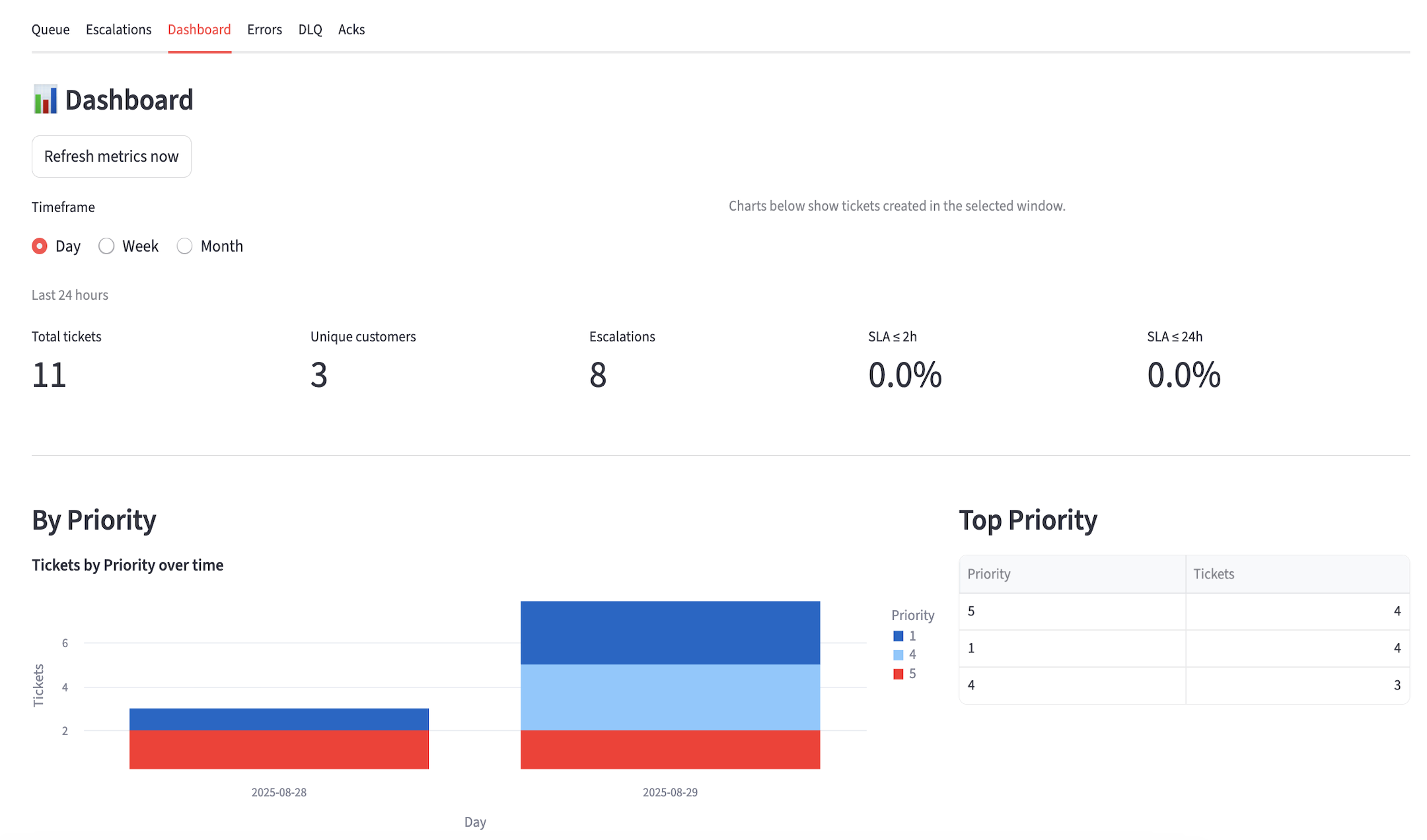Viewport: 1427px width, 840px height.
Task: Go to the Errors tab
Action: (264, 30)
